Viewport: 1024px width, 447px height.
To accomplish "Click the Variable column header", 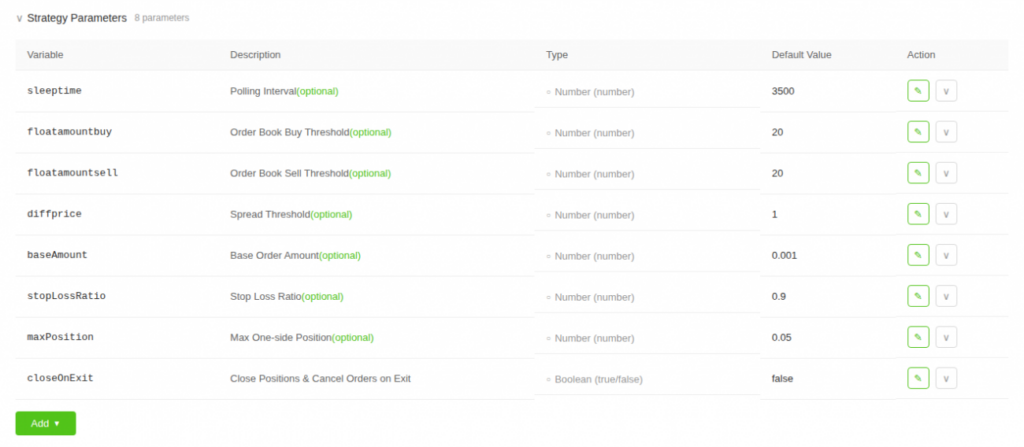I will coord(45,54).
